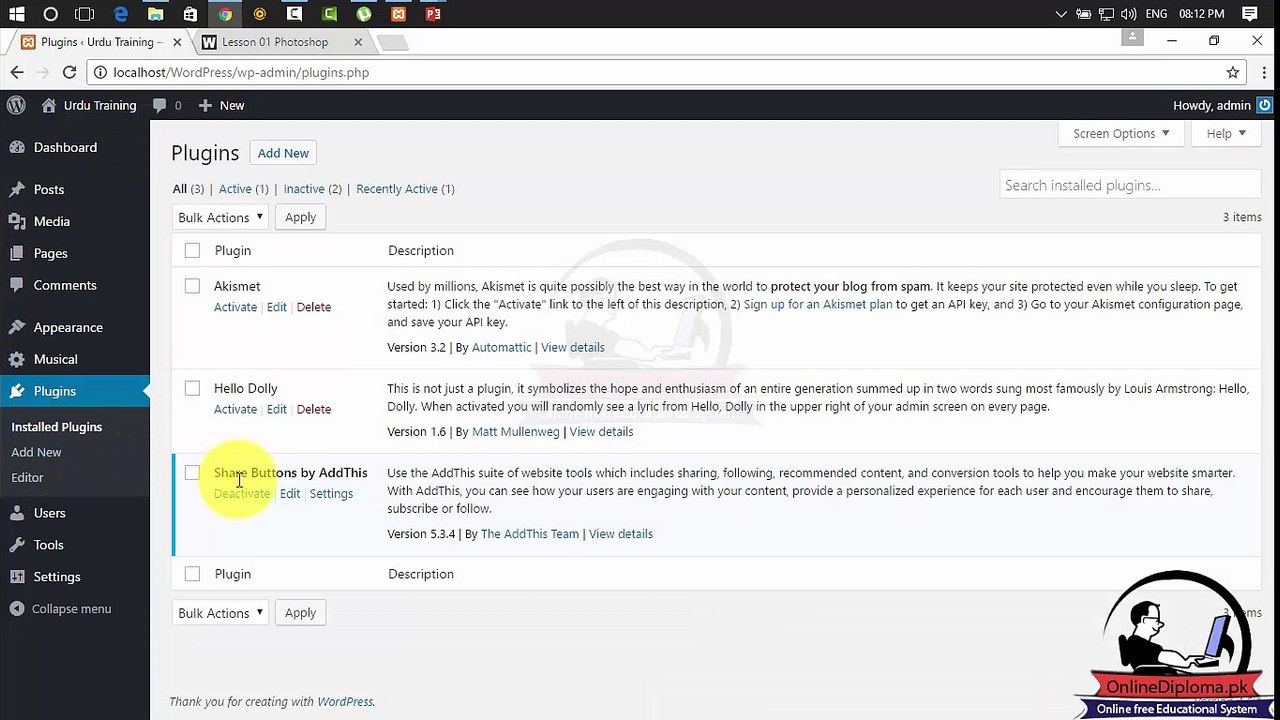The image size is (1280, 720).
Task: Open Sign up for an Akismet plan link
Action: pos(818,304)
